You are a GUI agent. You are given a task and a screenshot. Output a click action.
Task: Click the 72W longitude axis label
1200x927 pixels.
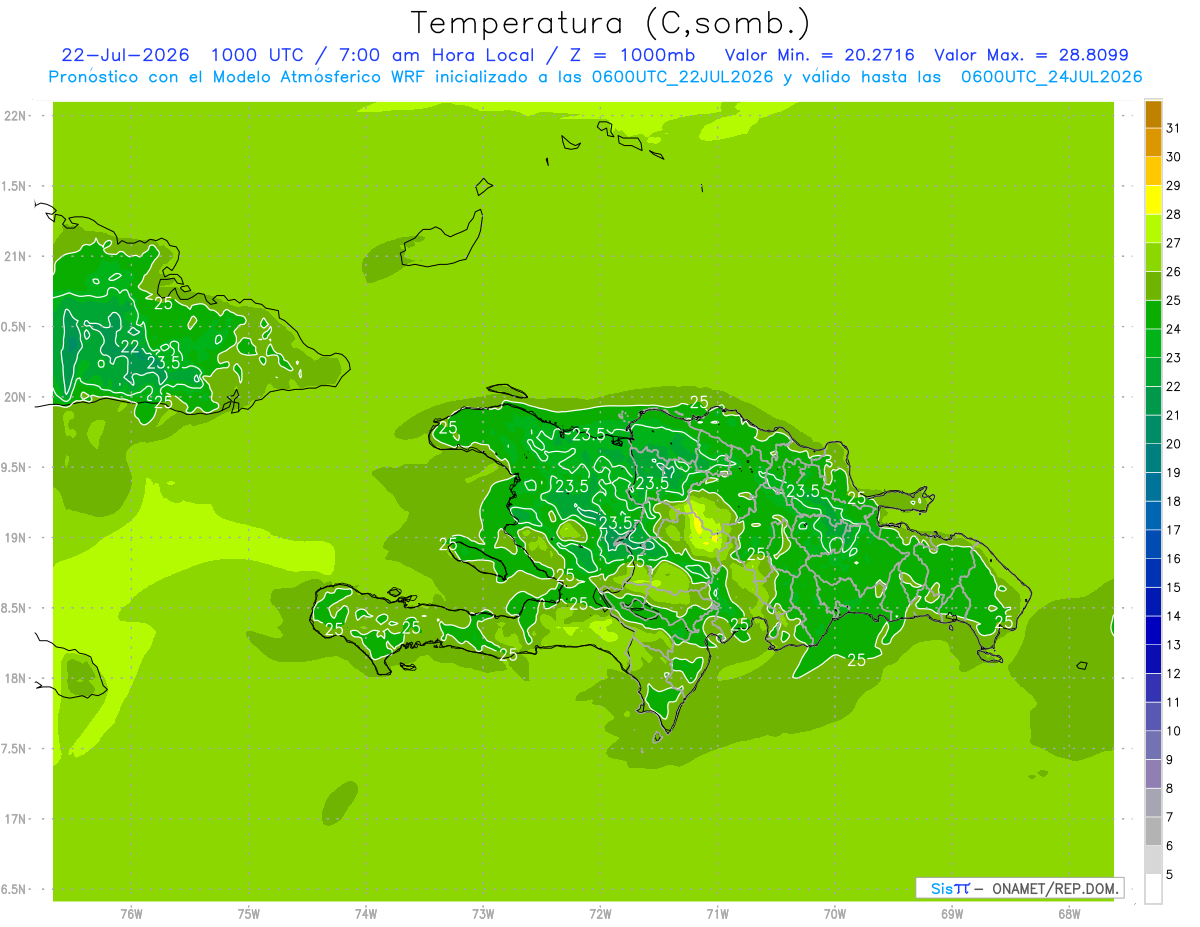pos(600,913)
